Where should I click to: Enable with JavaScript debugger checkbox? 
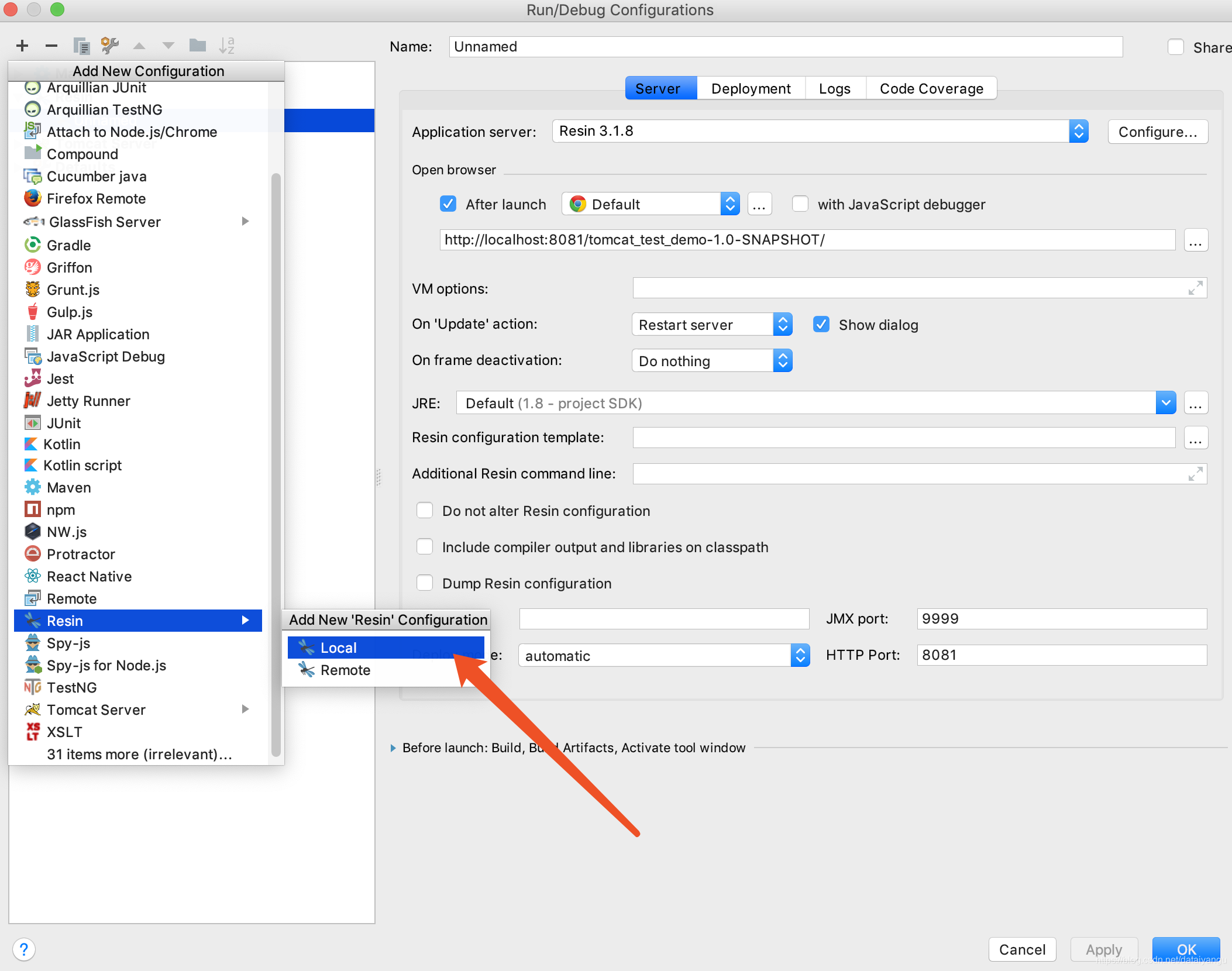point(800,204)
